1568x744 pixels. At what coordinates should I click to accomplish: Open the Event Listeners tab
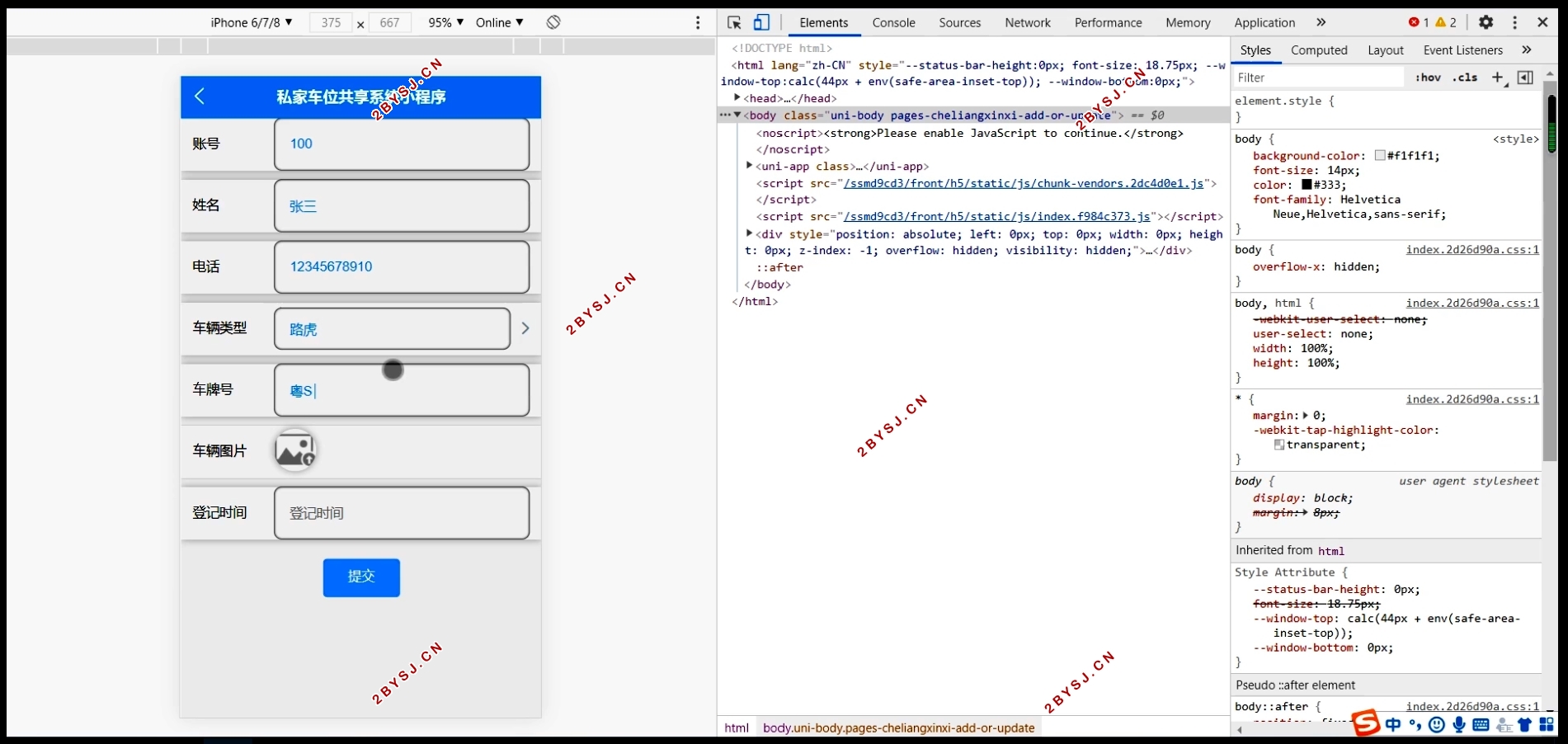1463,49
